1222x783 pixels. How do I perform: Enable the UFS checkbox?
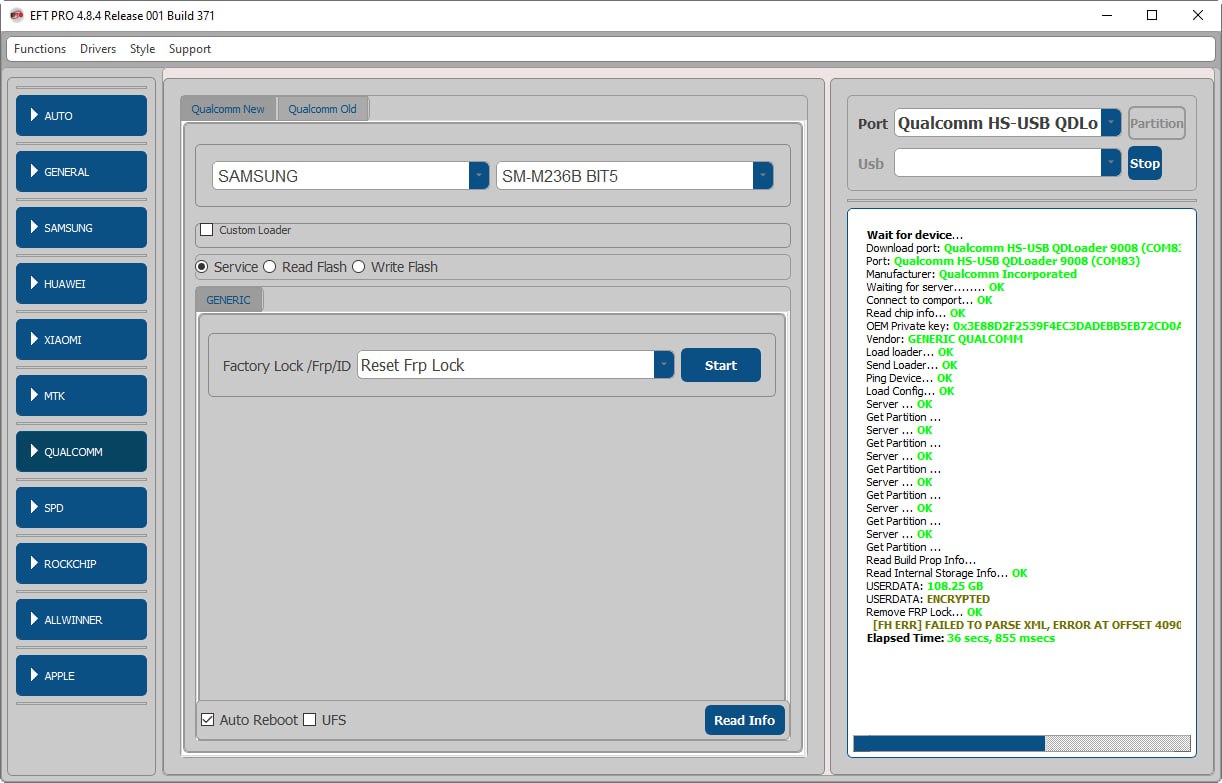[x=310, y=720]
